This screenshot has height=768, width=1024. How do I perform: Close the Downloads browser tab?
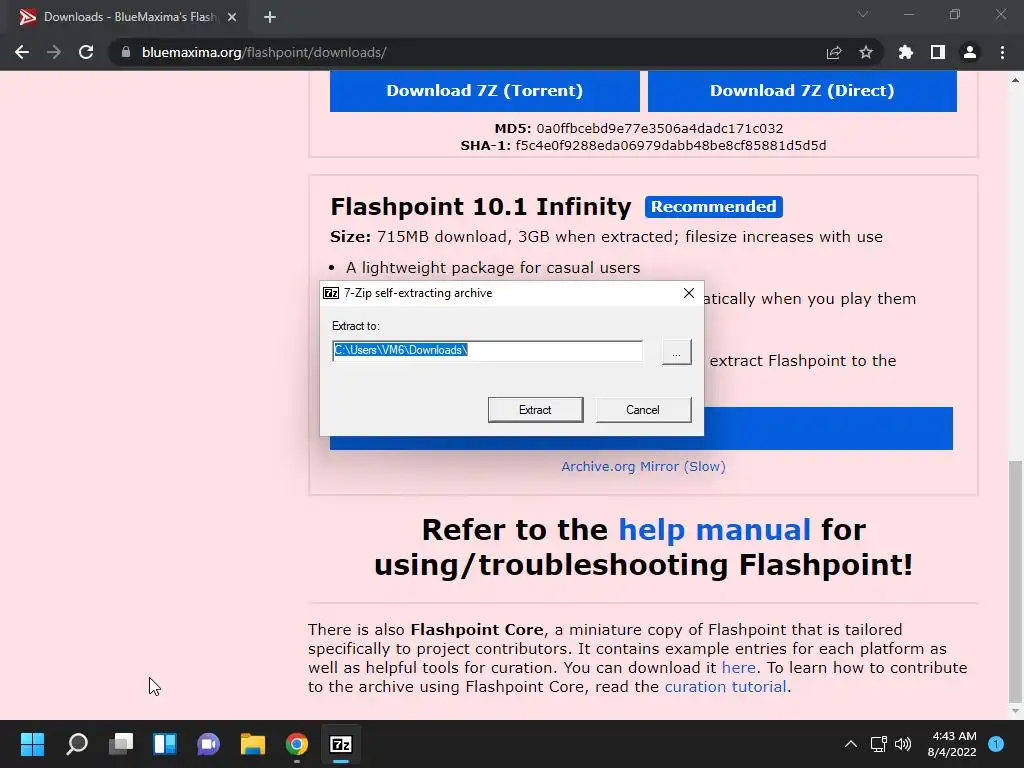[232, 17]
